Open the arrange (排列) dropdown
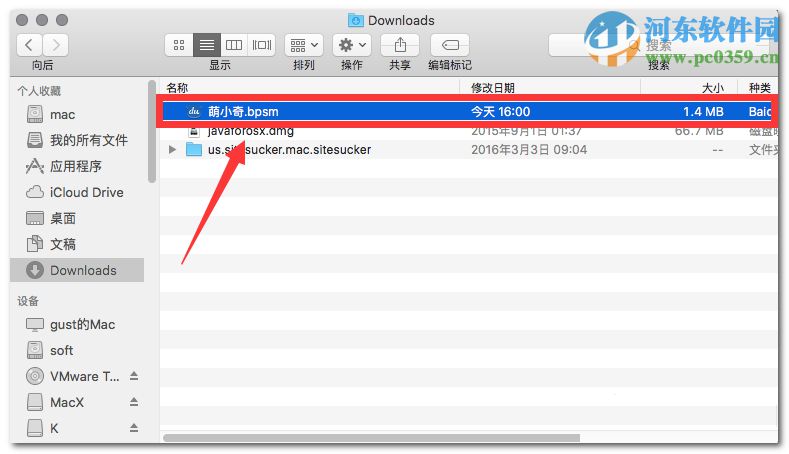 304,45
